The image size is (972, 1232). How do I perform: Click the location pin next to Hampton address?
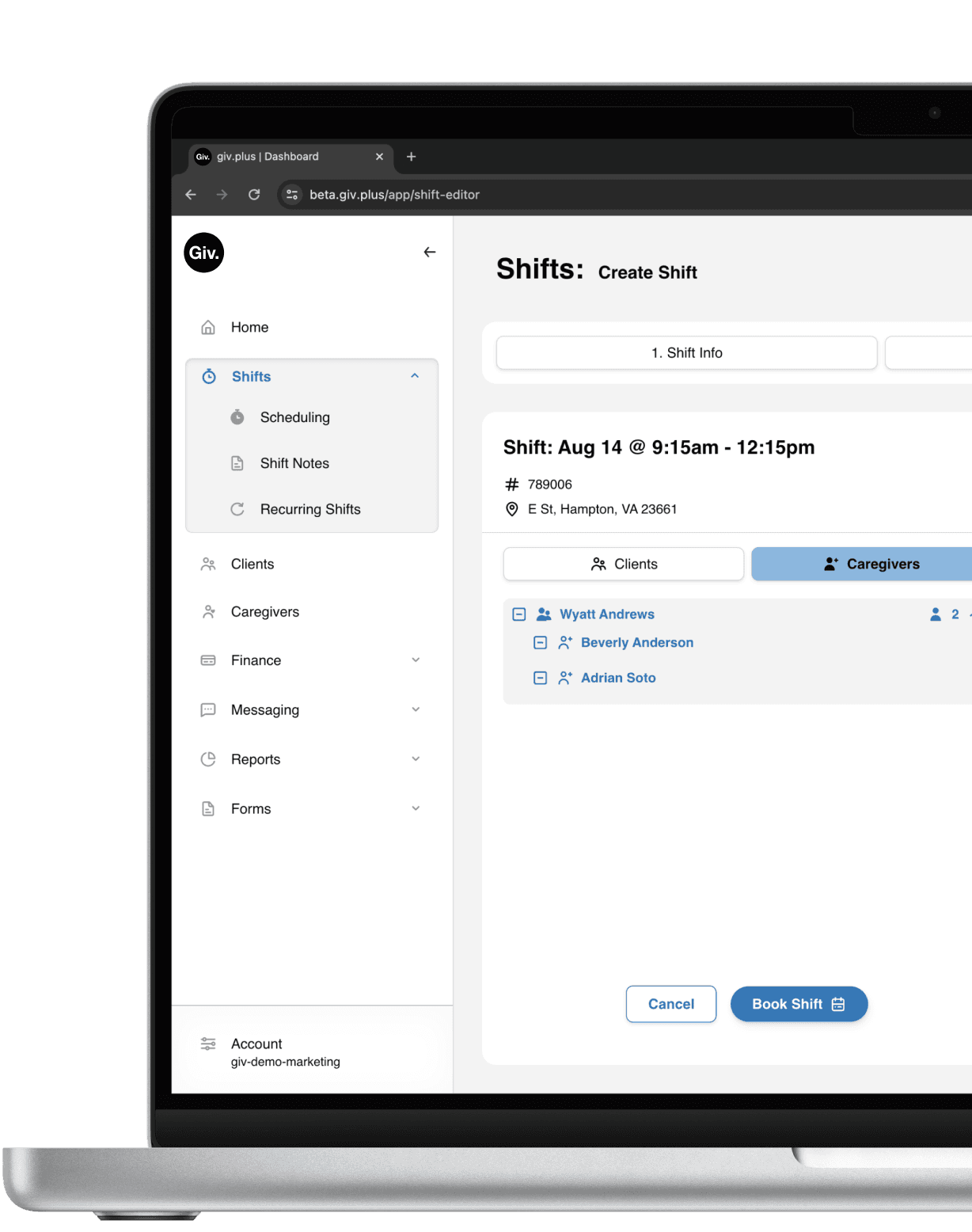tap(511, 509)
